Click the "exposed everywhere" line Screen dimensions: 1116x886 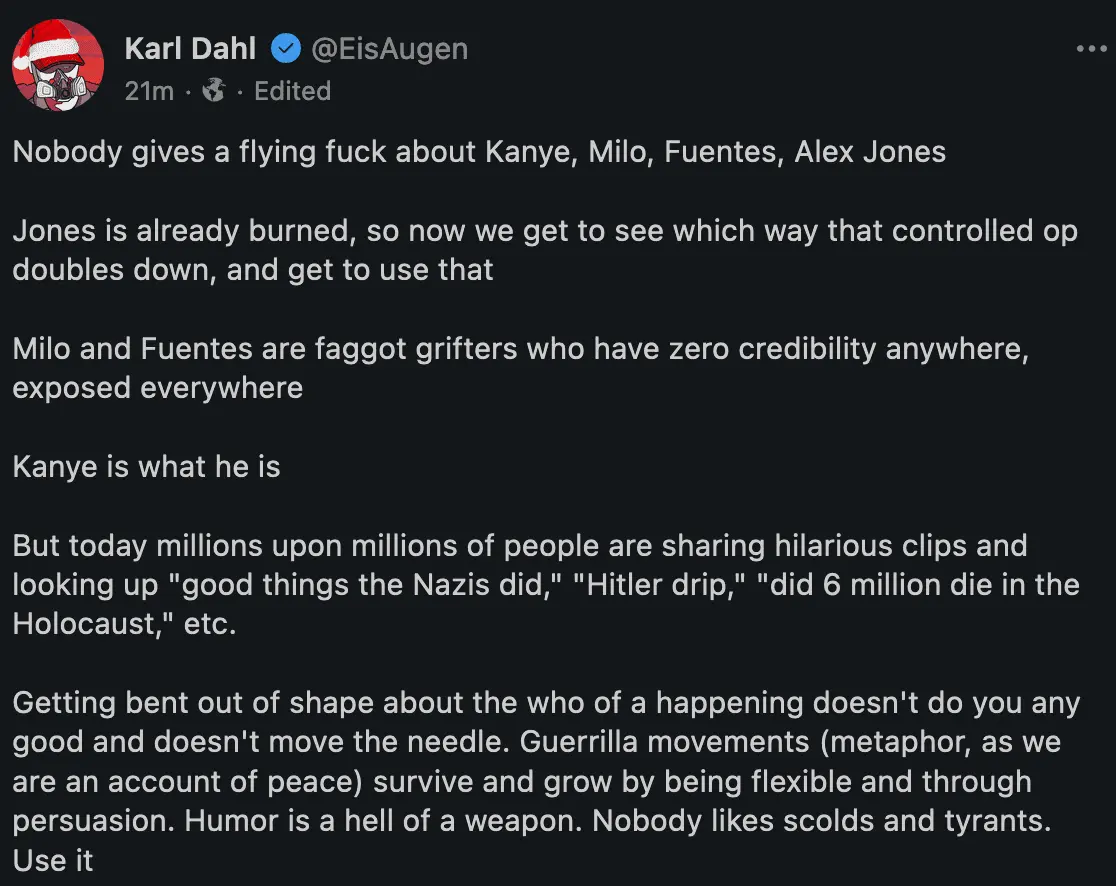point(158,388)
